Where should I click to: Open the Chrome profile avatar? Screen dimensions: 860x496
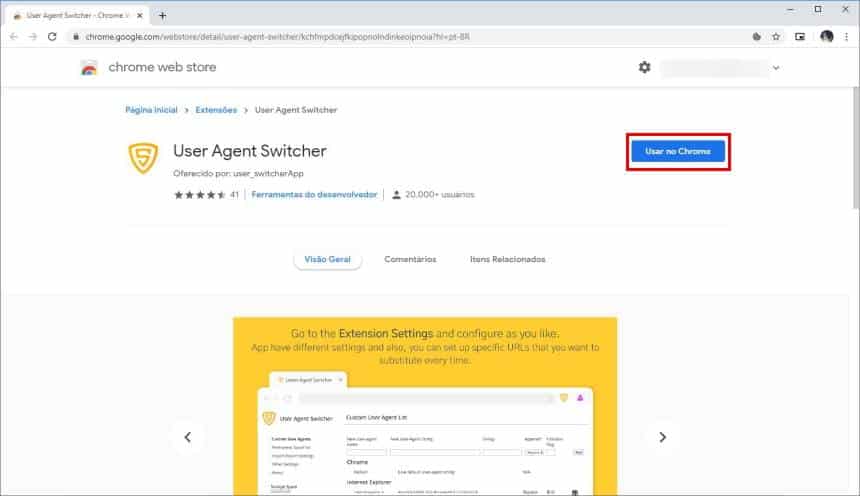click(x=827, y=37)
